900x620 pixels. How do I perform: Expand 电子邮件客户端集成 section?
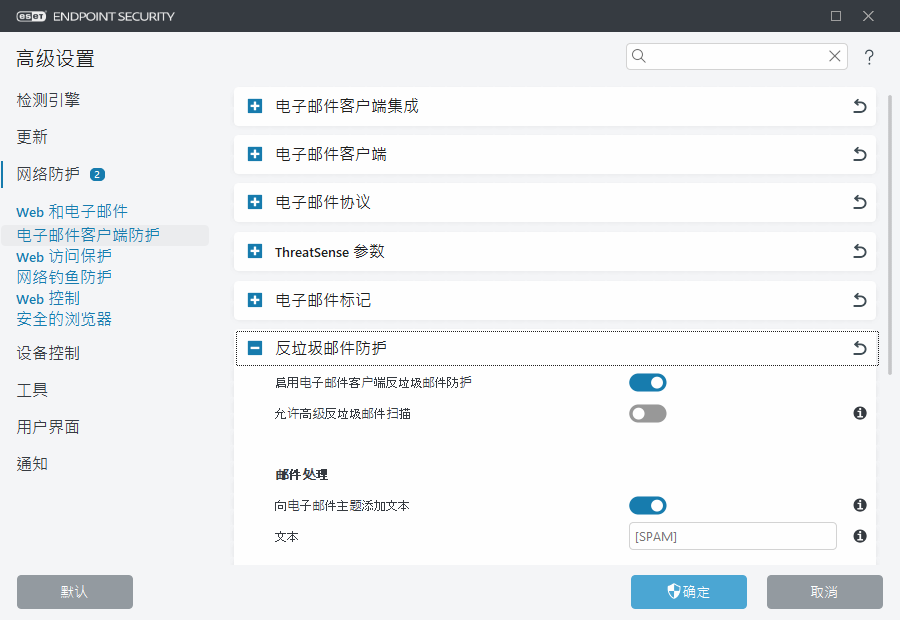(255, 106)
